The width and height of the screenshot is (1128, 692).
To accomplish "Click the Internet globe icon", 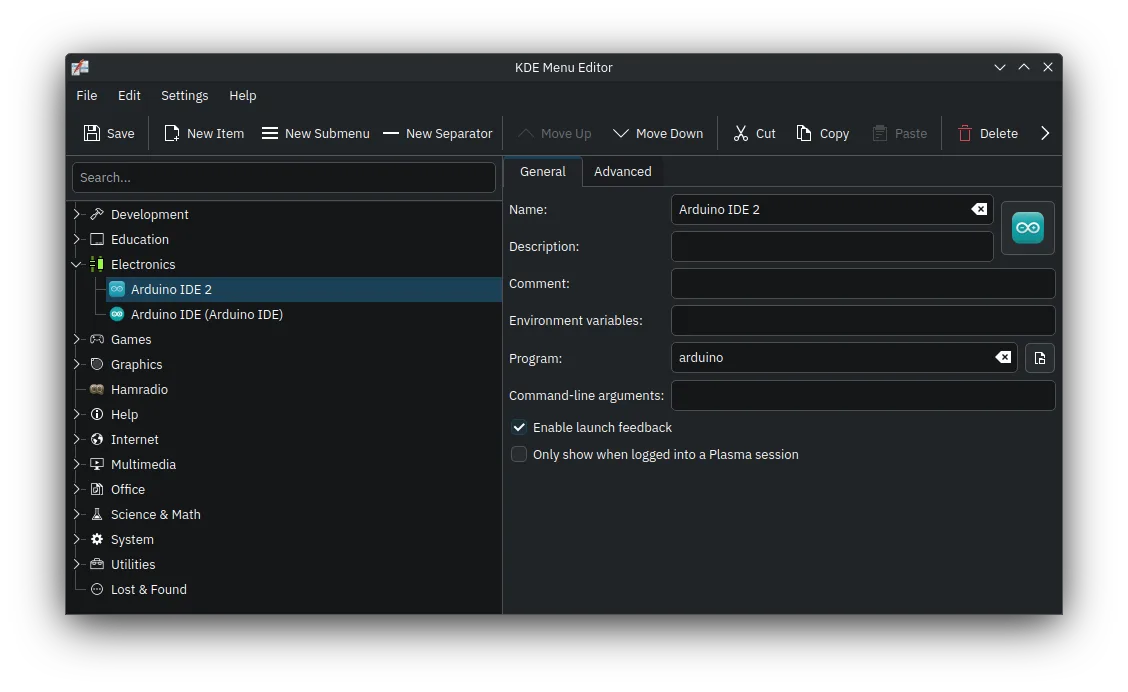I will (x=97, y=440).
